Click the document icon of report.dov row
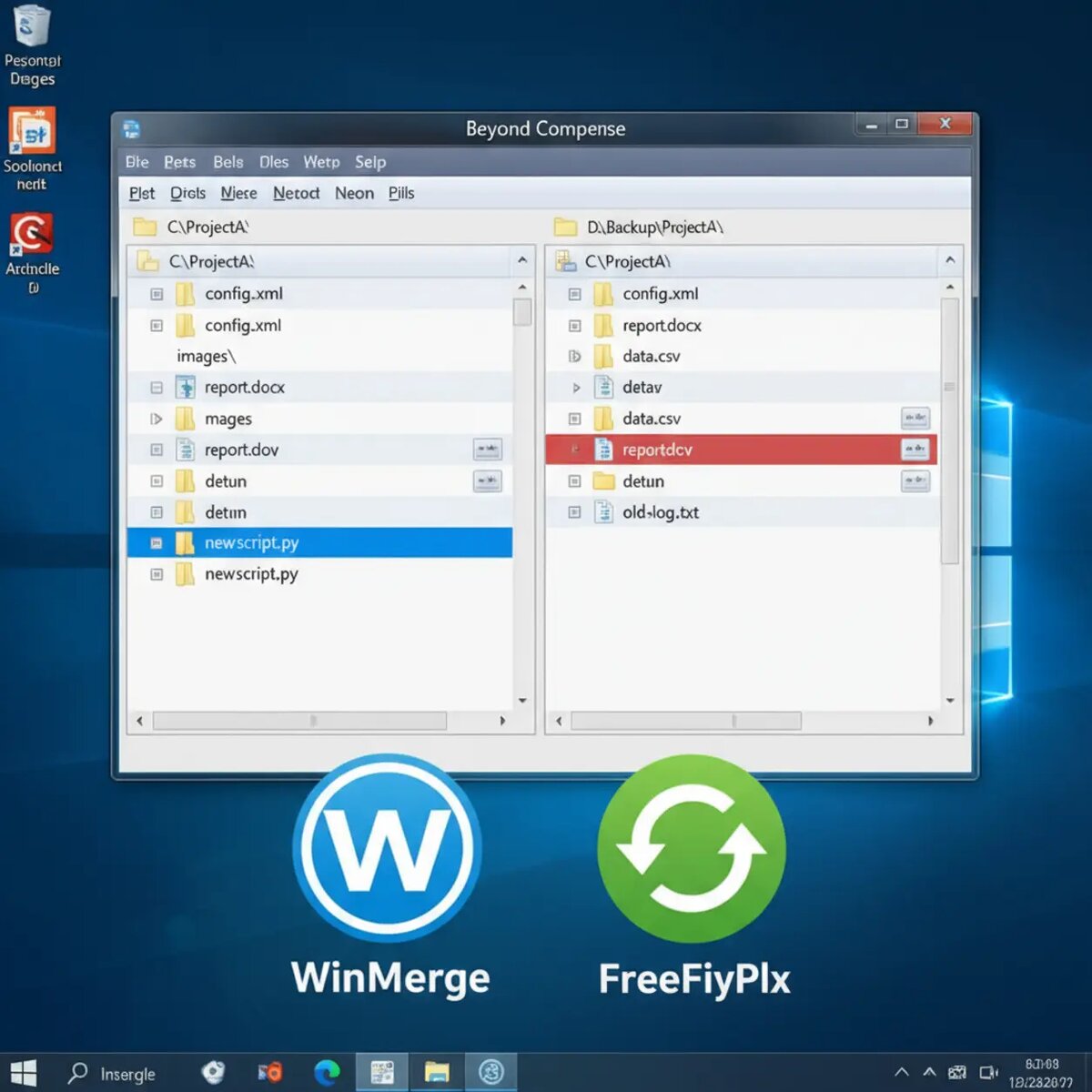 click(185, 450)
